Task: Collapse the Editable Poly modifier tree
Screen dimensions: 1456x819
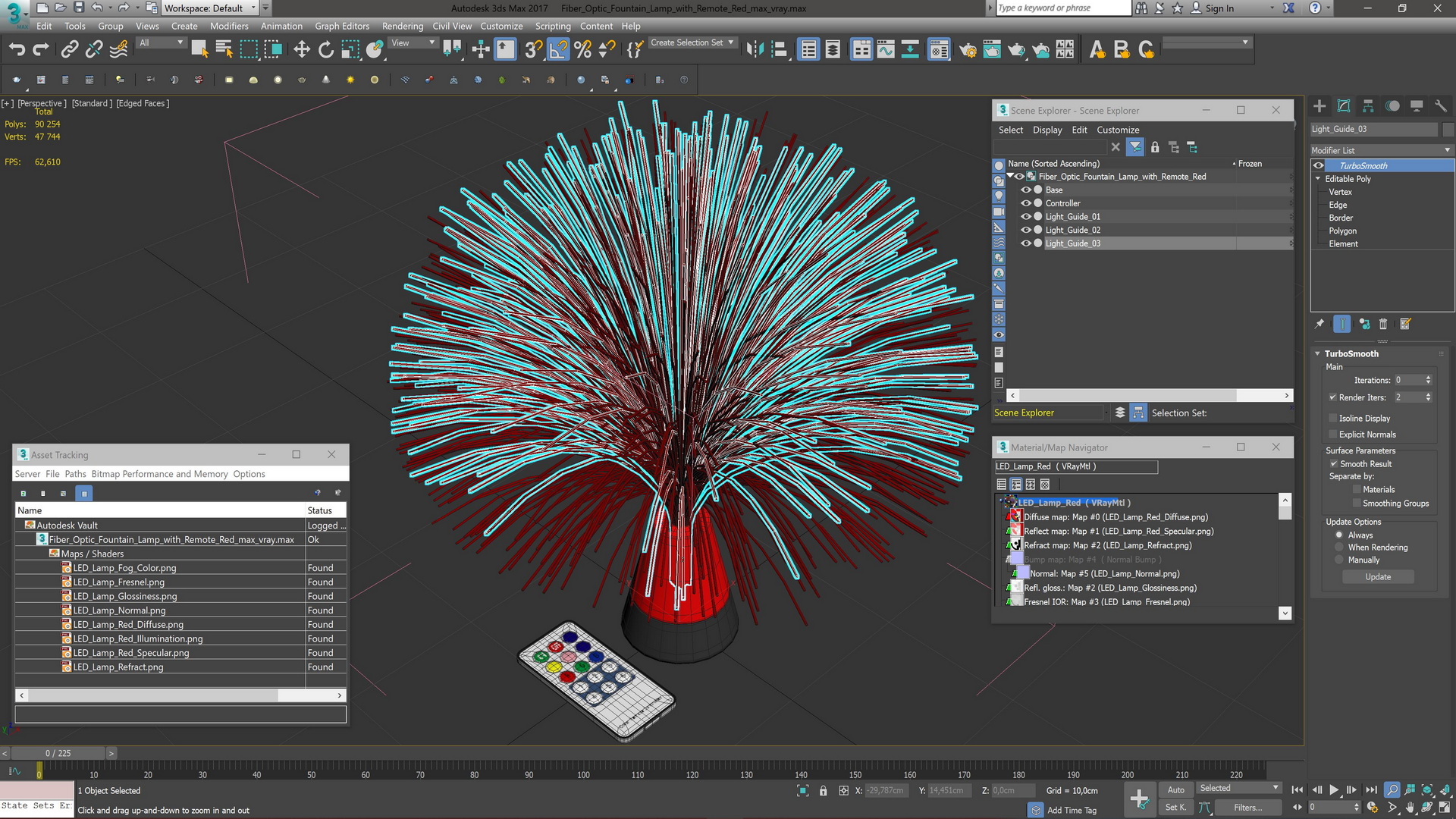Action: pos(1318,179)
